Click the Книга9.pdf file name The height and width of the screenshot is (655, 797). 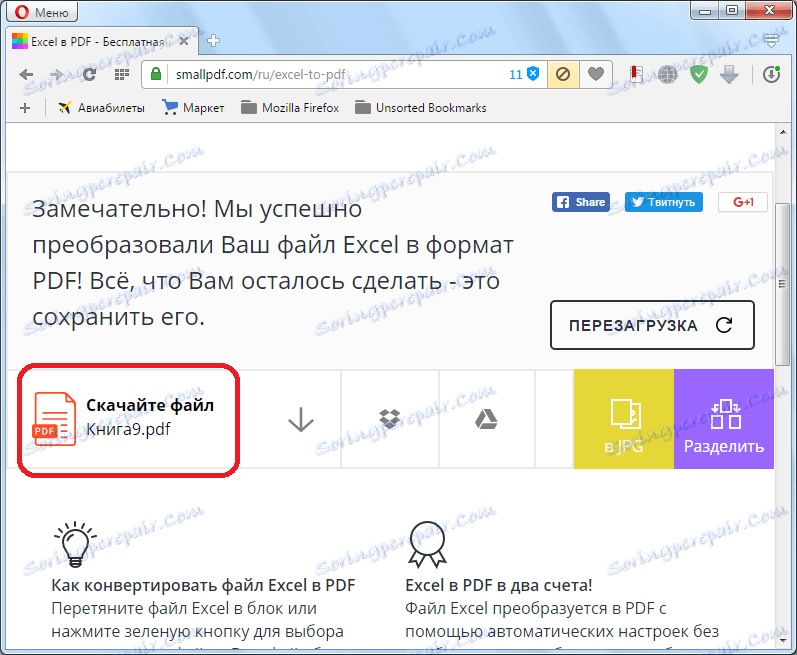click(129, 429)
